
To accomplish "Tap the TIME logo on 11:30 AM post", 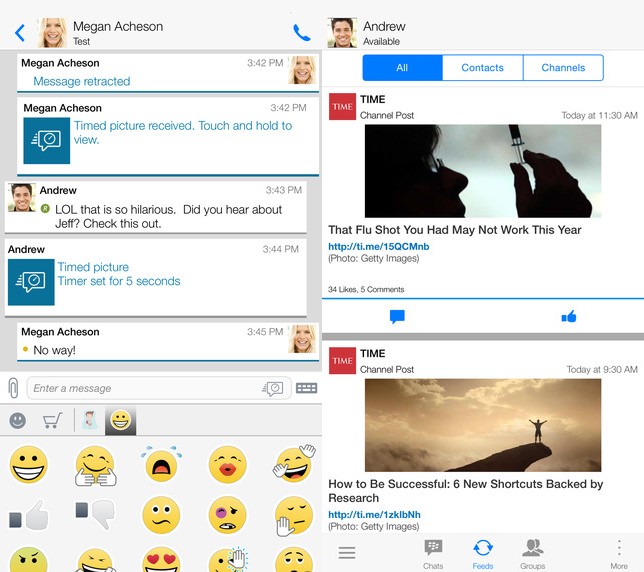I will (x=342, y=106).
